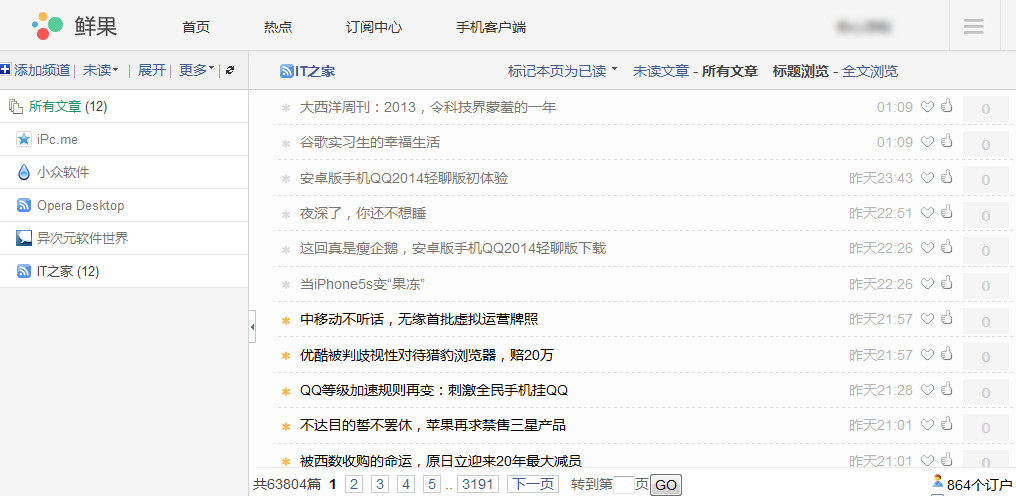The height and width of the screenshot is (496, 1016).
Task: Go to page 2
Action: click(x=354, y=484)
